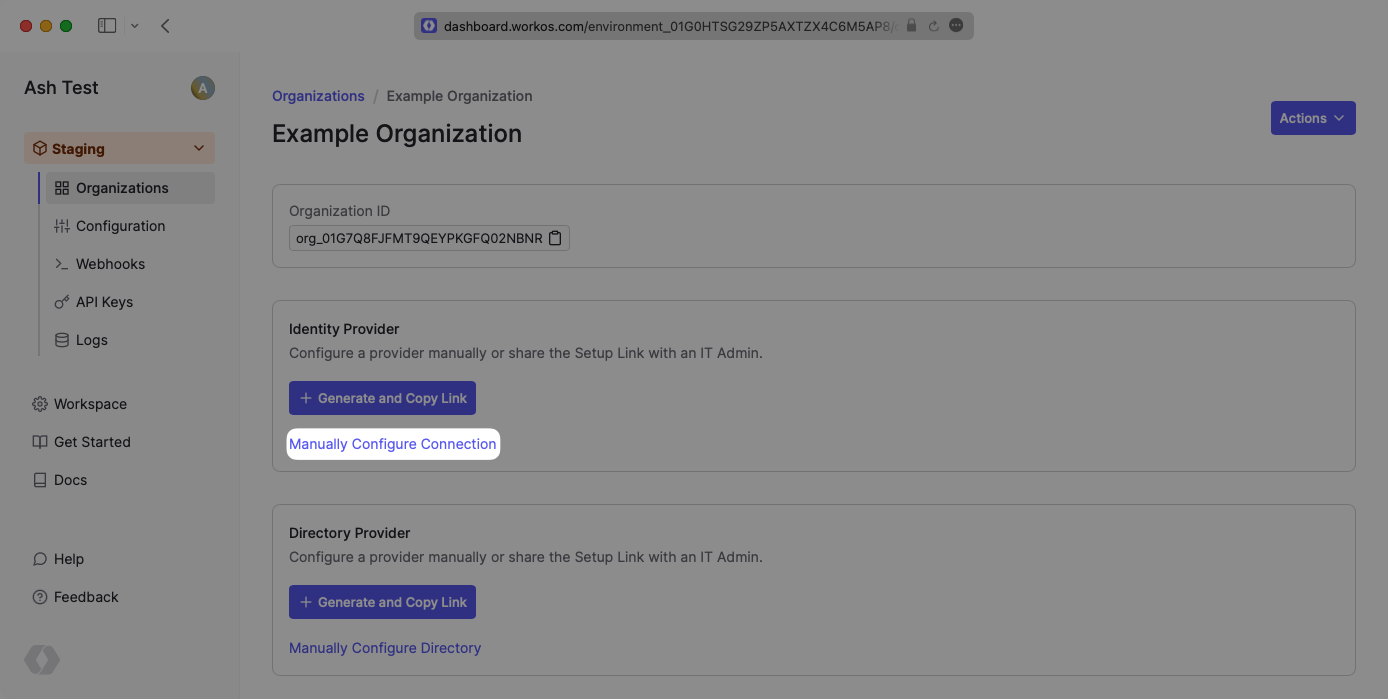
Task: Open API Keys page
Action: pos(104,302)
